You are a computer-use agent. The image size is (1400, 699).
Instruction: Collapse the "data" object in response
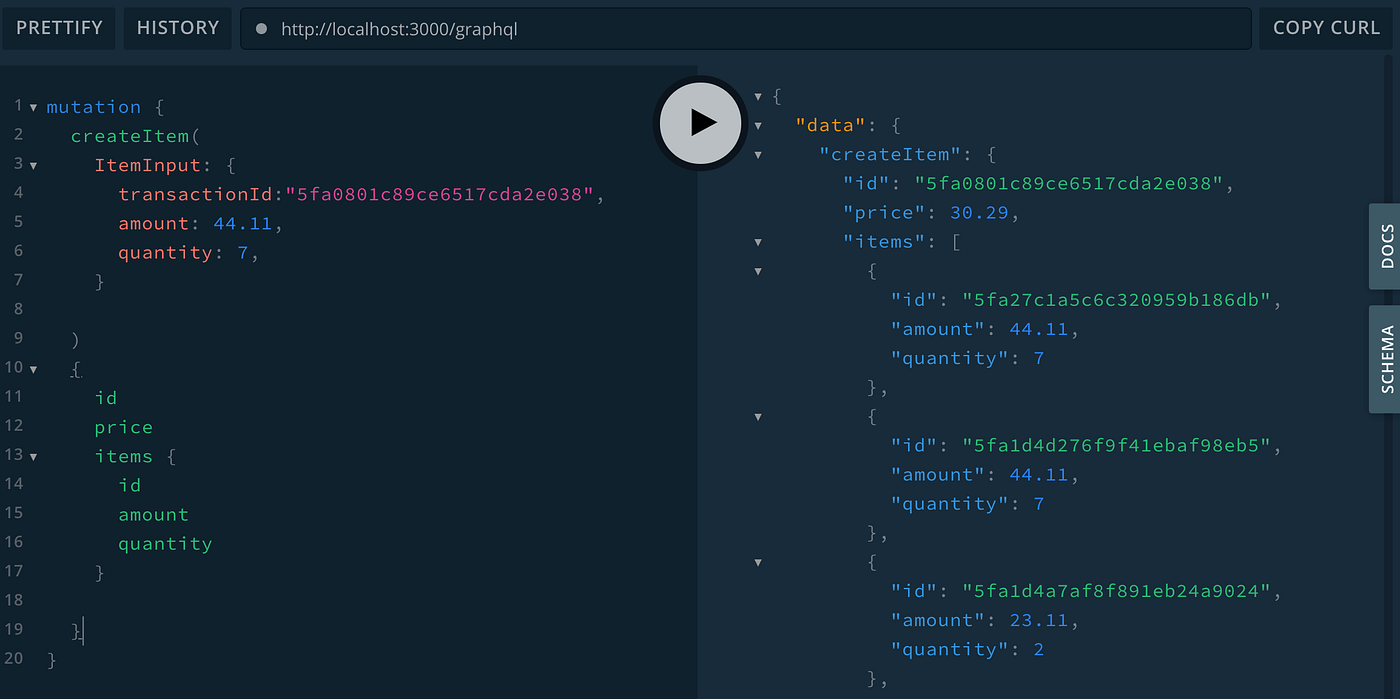pyautogui.click(x=758, y=125)
